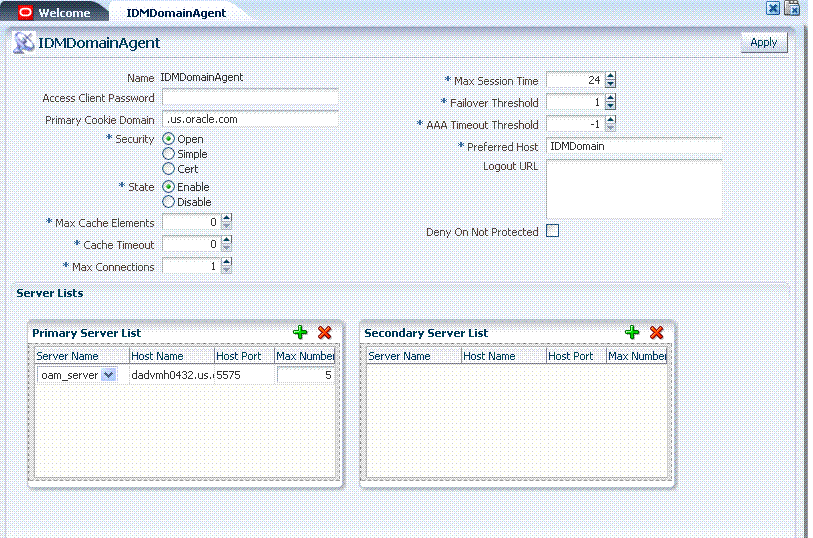Tick the Deny On Not Protected checkbox
Viewport: 813px width, 538px height.
point(553,231)
